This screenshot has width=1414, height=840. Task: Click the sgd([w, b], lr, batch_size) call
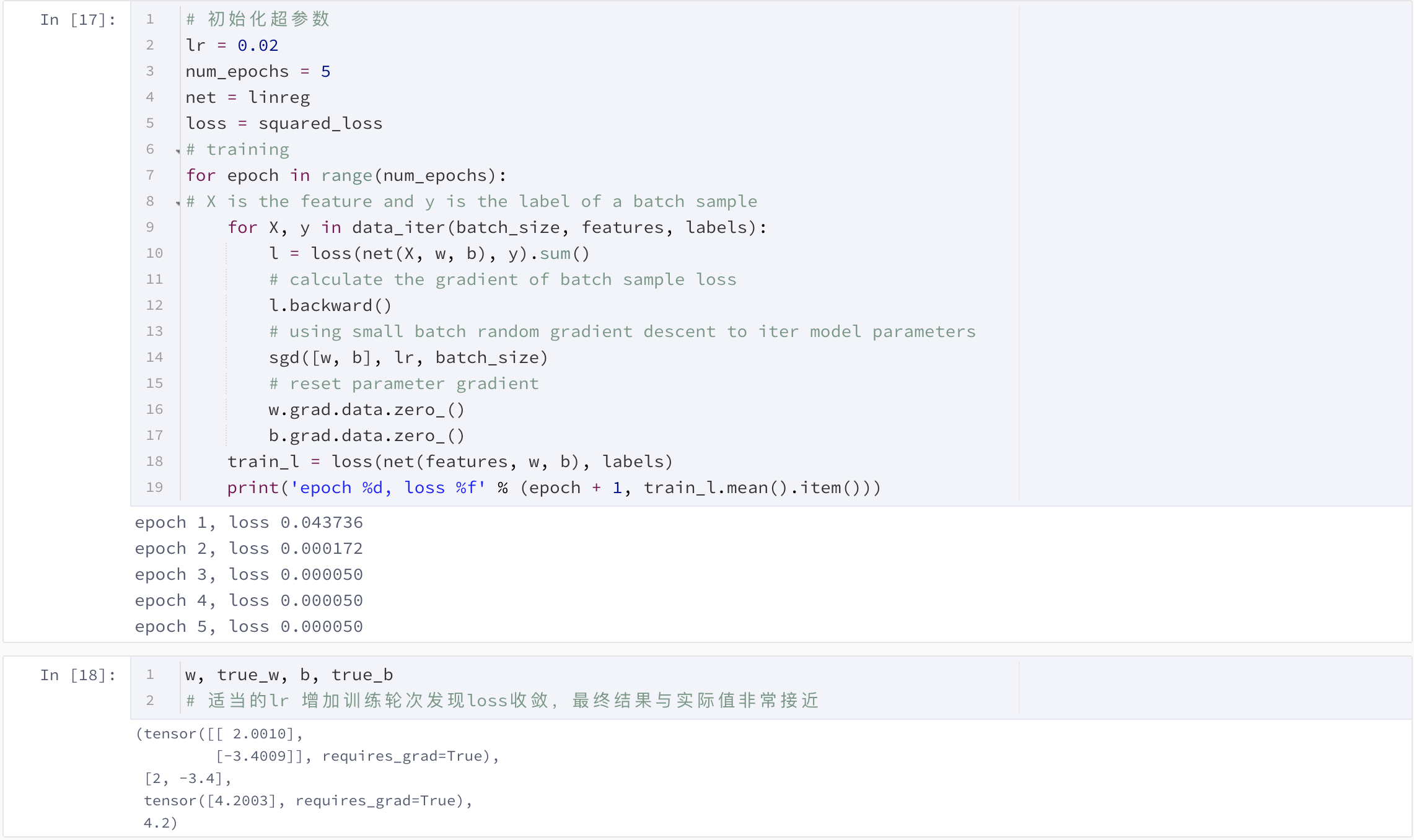pyautogui.click(x=408, y=358)
